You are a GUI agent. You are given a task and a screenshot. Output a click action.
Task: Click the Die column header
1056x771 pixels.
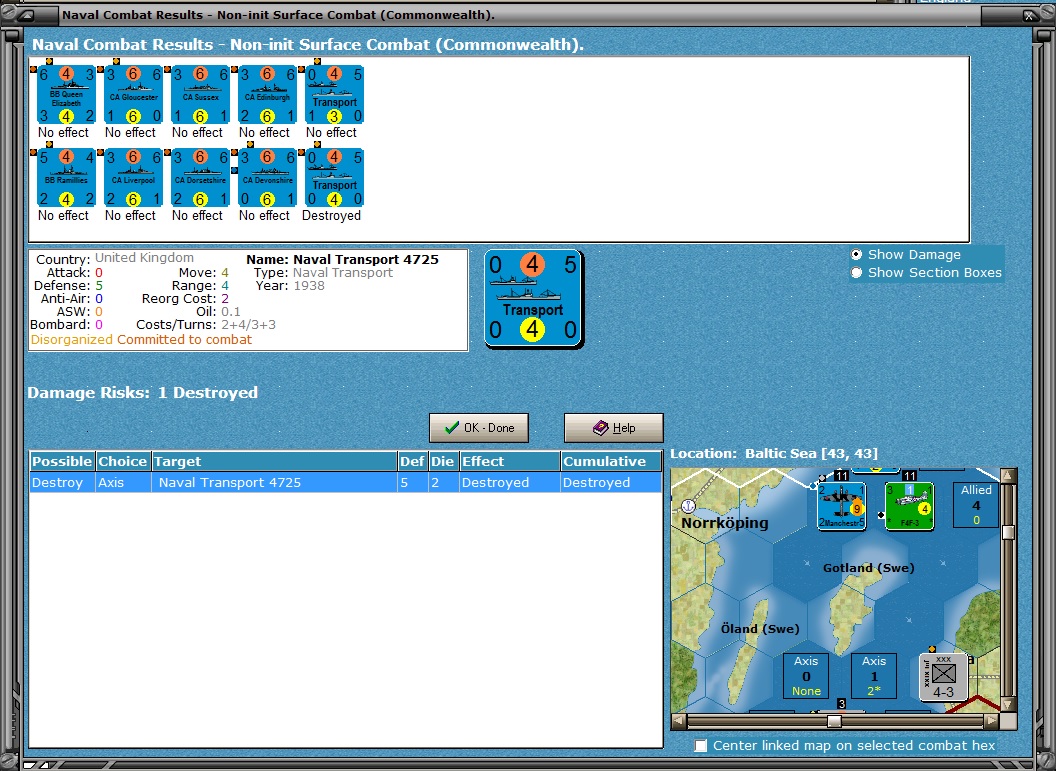click(443, 461)
